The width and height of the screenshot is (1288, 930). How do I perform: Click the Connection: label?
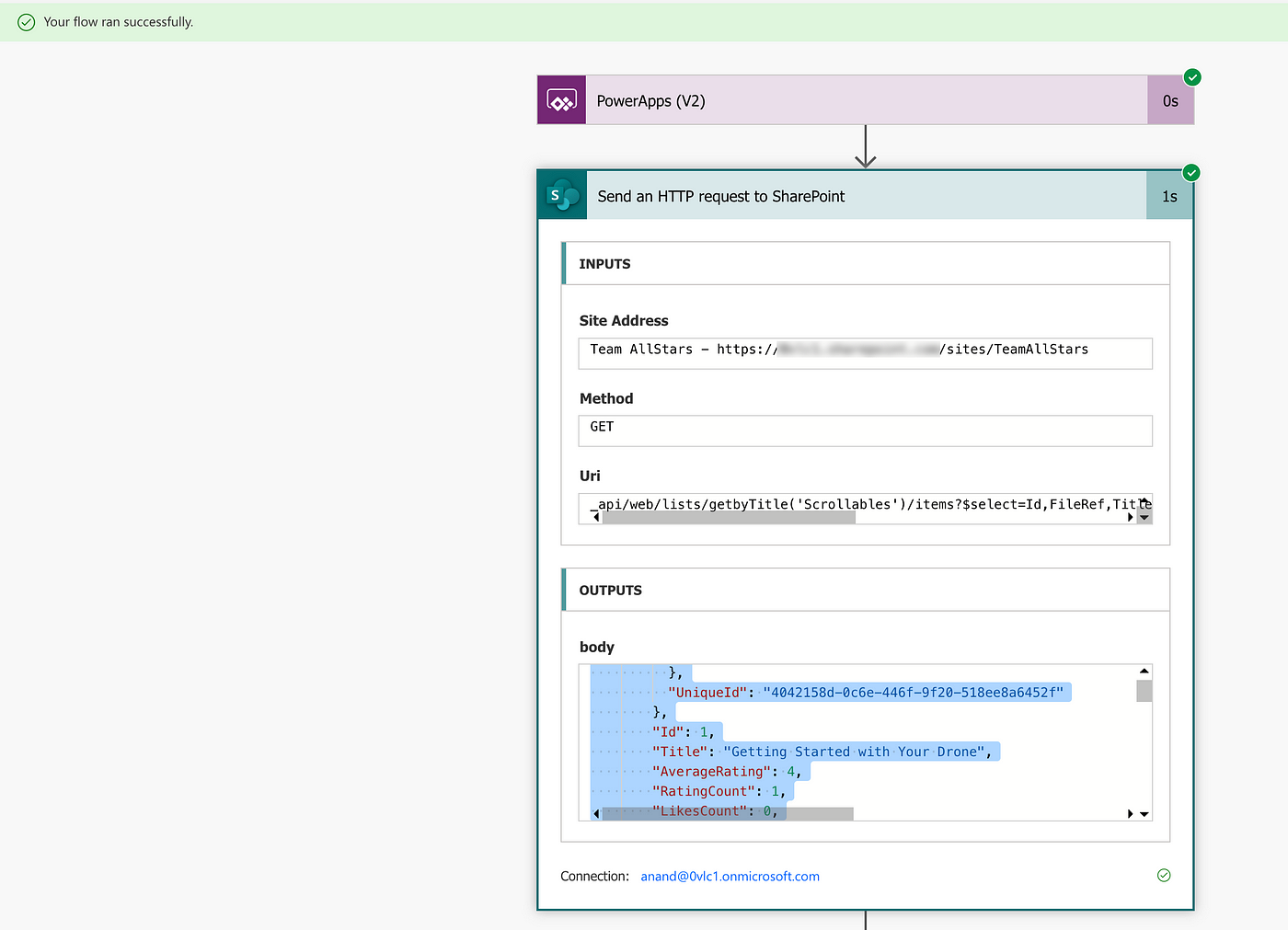tap(594, 877)
